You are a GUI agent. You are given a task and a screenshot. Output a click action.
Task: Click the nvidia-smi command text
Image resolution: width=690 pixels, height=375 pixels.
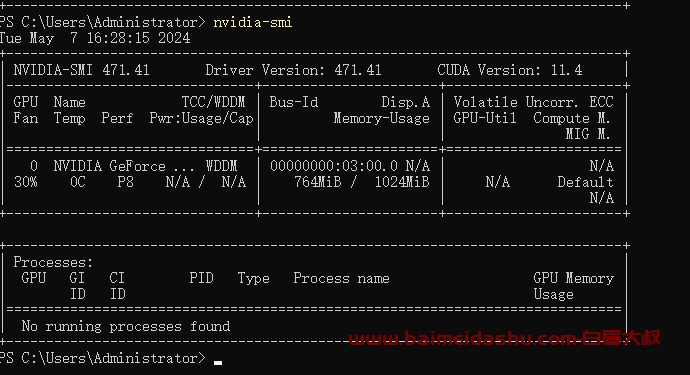pos(253,22)
